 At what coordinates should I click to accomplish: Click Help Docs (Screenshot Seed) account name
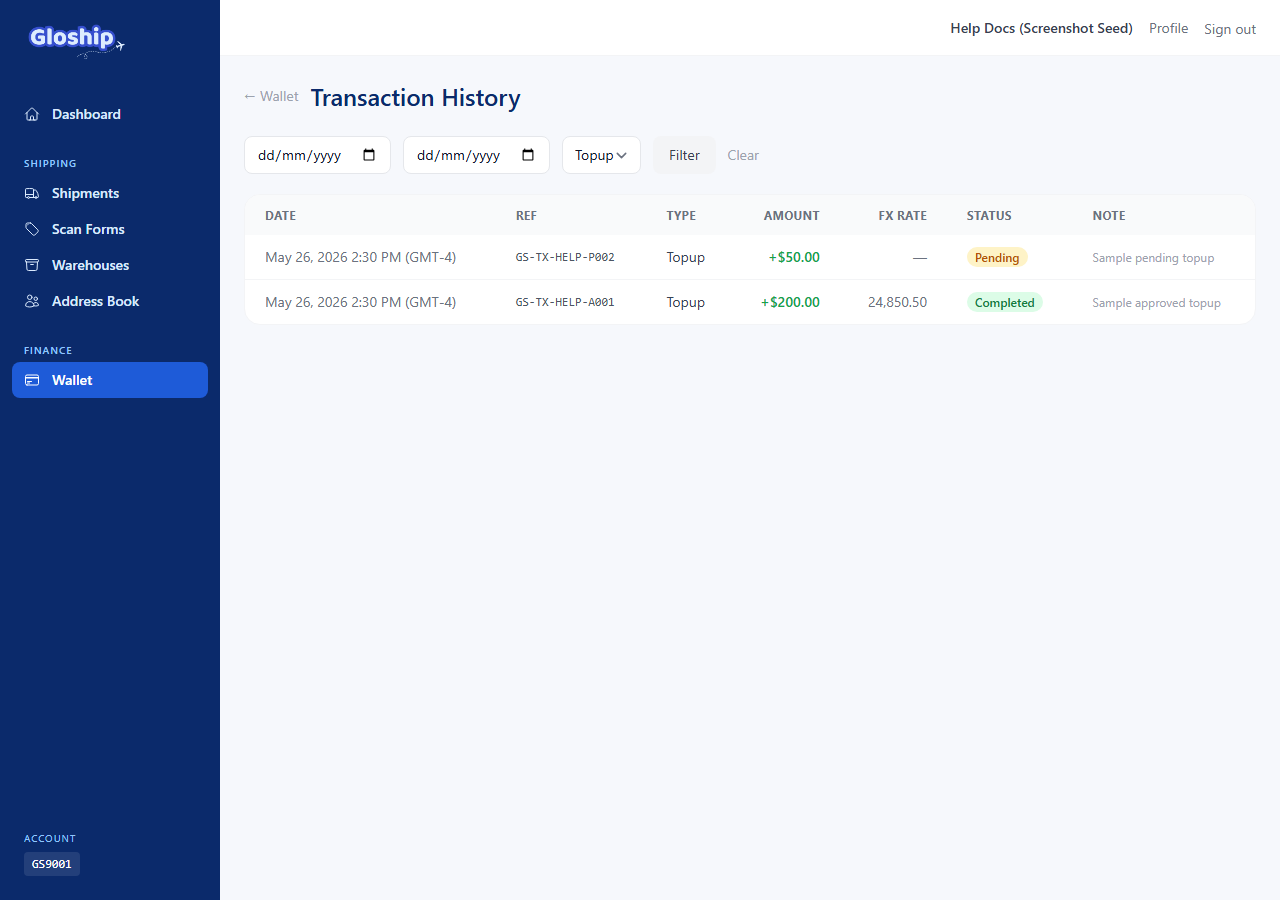(x=1041, y=28)
